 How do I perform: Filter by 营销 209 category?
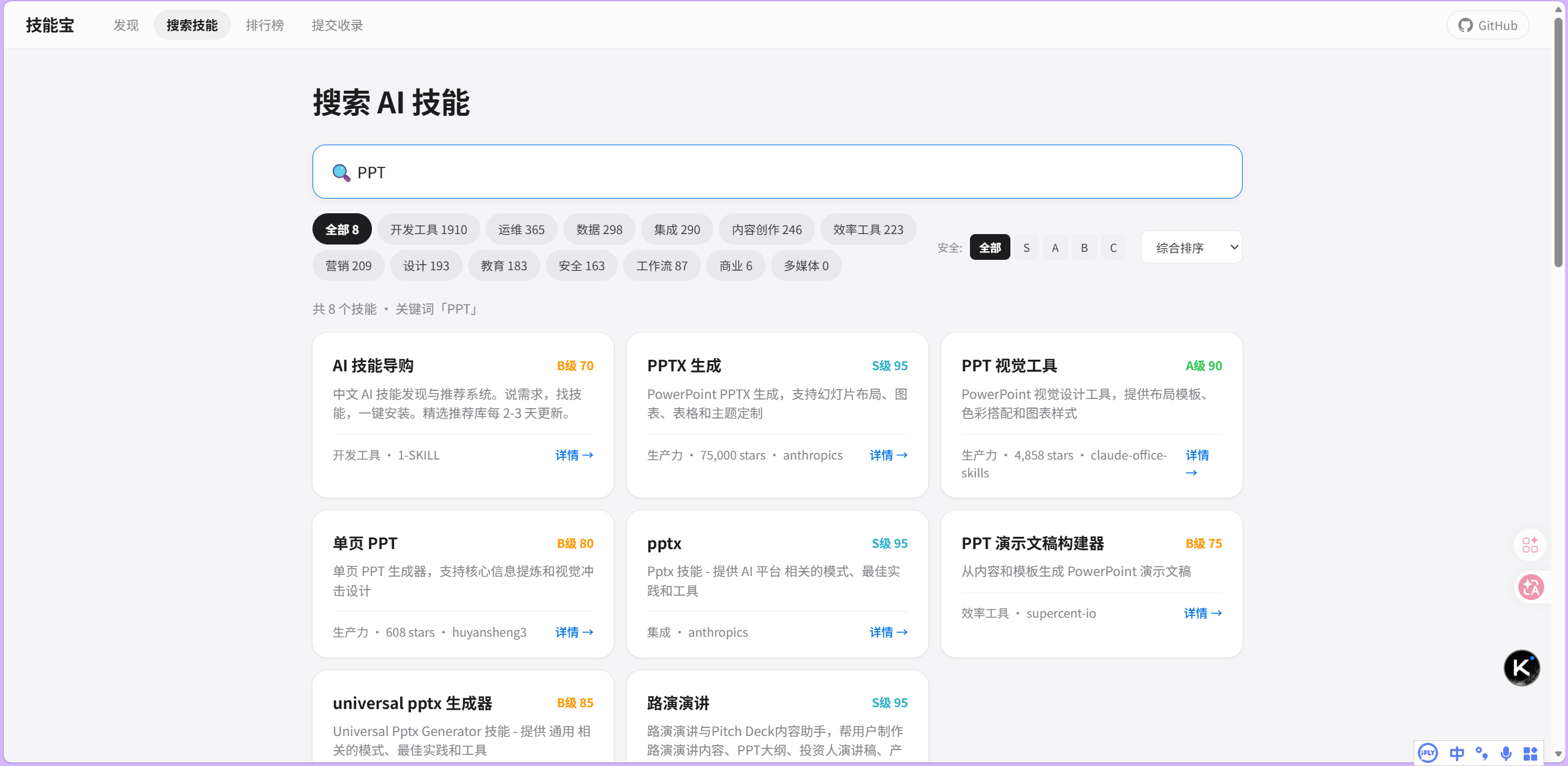pyautogui.click(x=348, y=265)
